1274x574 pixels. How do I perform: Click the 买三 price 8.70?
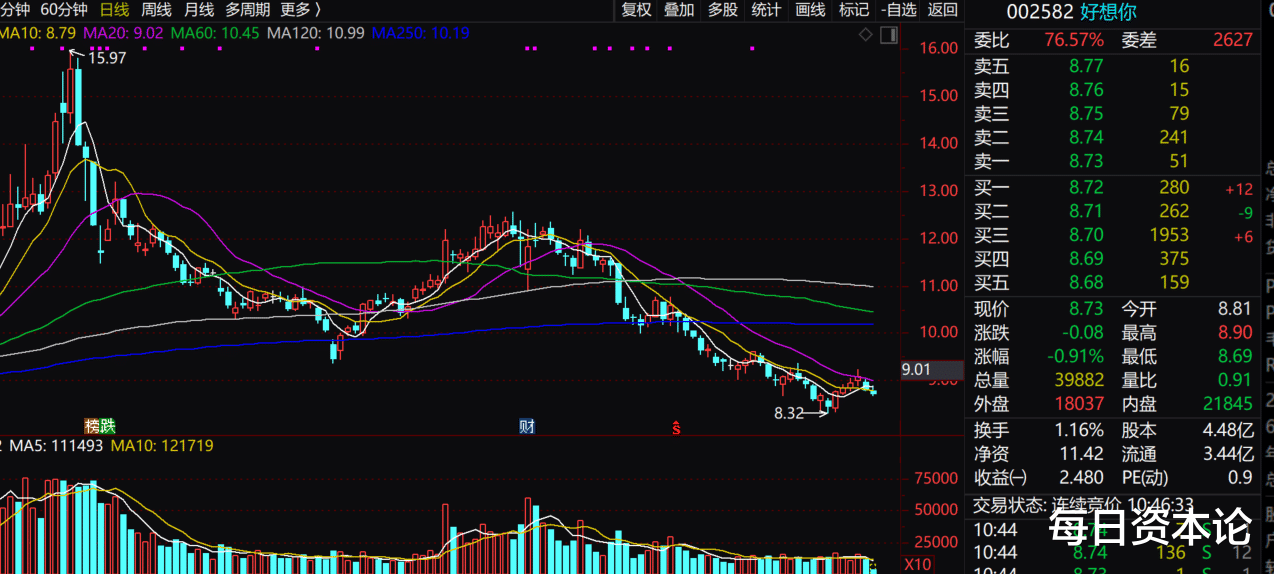coord(1086,235)
